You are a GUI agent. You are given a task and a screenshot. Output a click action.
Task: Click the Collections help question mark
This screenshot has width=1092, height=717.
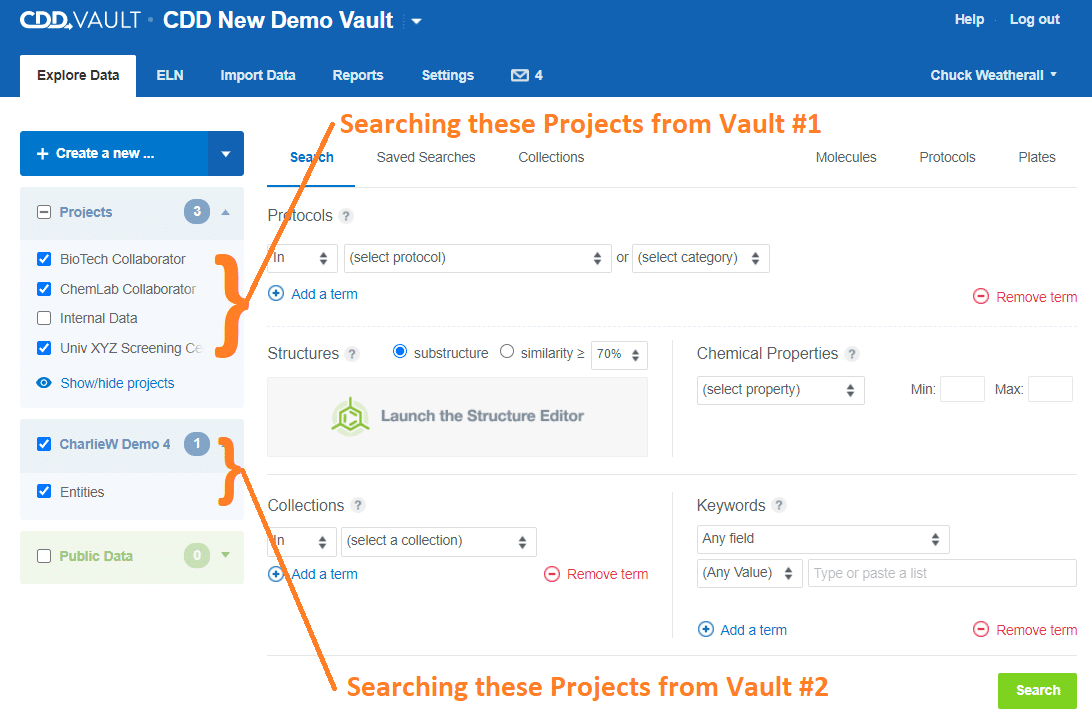(x=358, y=505)
